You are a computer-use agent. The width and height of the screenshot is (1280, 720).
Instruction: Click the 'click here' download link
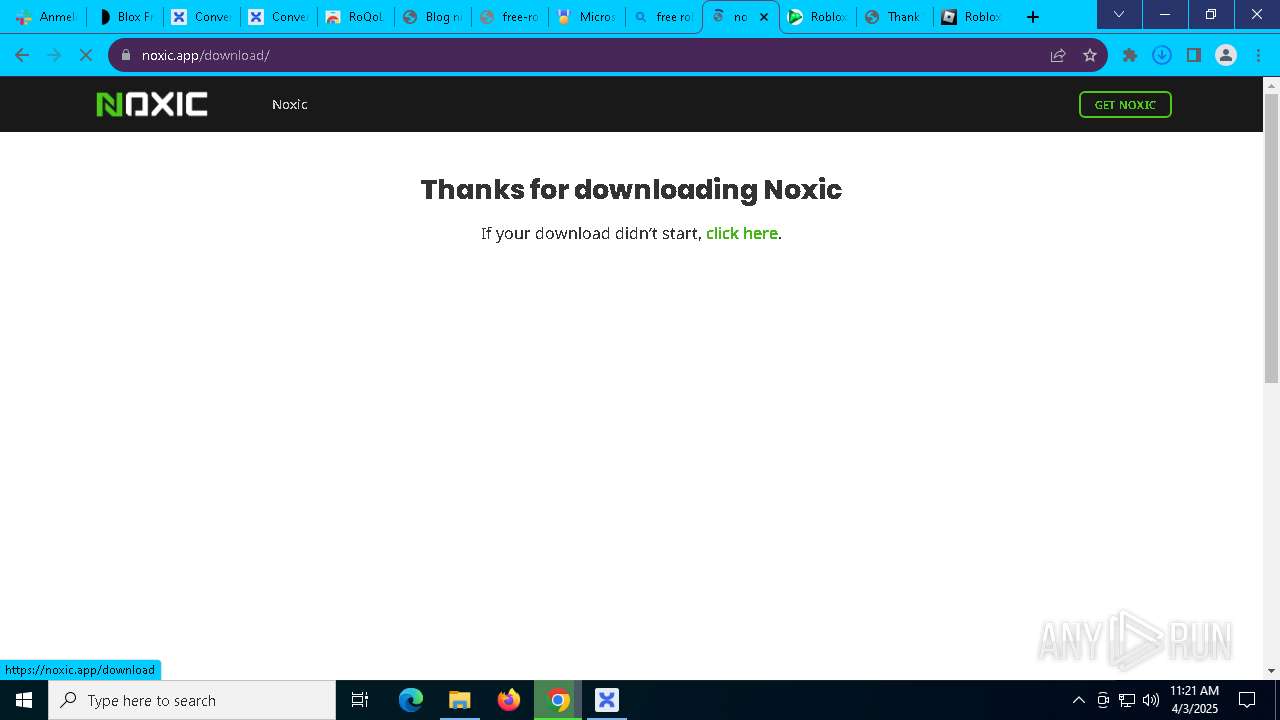tap(742, 233)
